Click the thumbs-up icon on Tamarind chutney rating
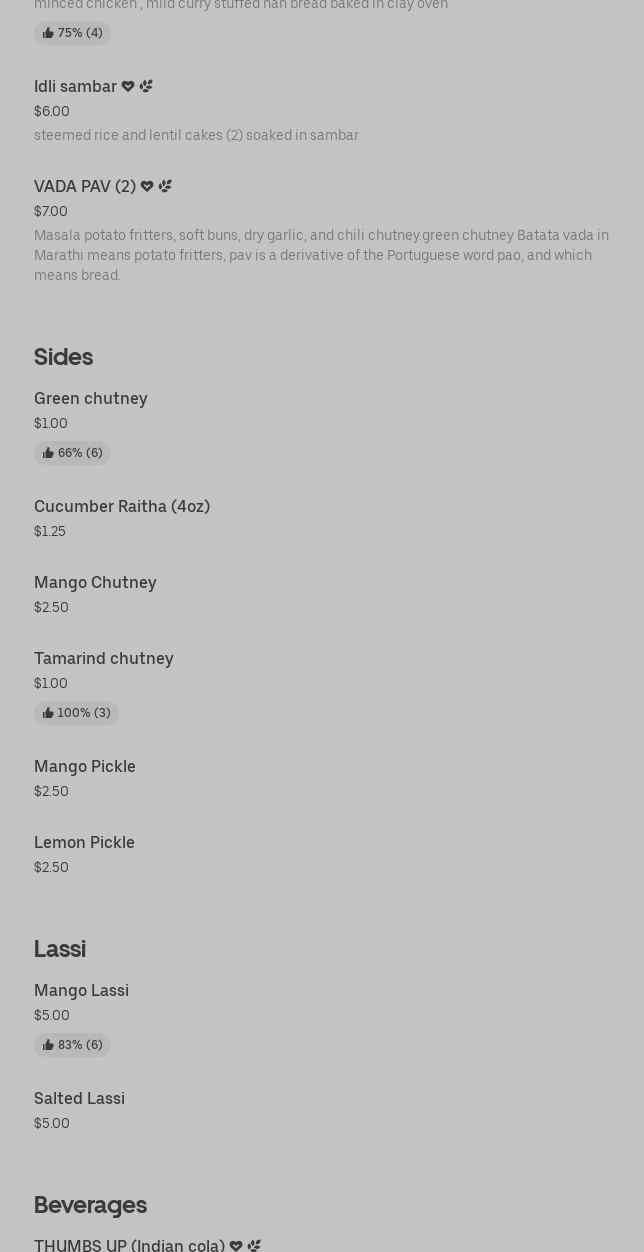This screenshot has width=644, height=1252. (48, 713)
